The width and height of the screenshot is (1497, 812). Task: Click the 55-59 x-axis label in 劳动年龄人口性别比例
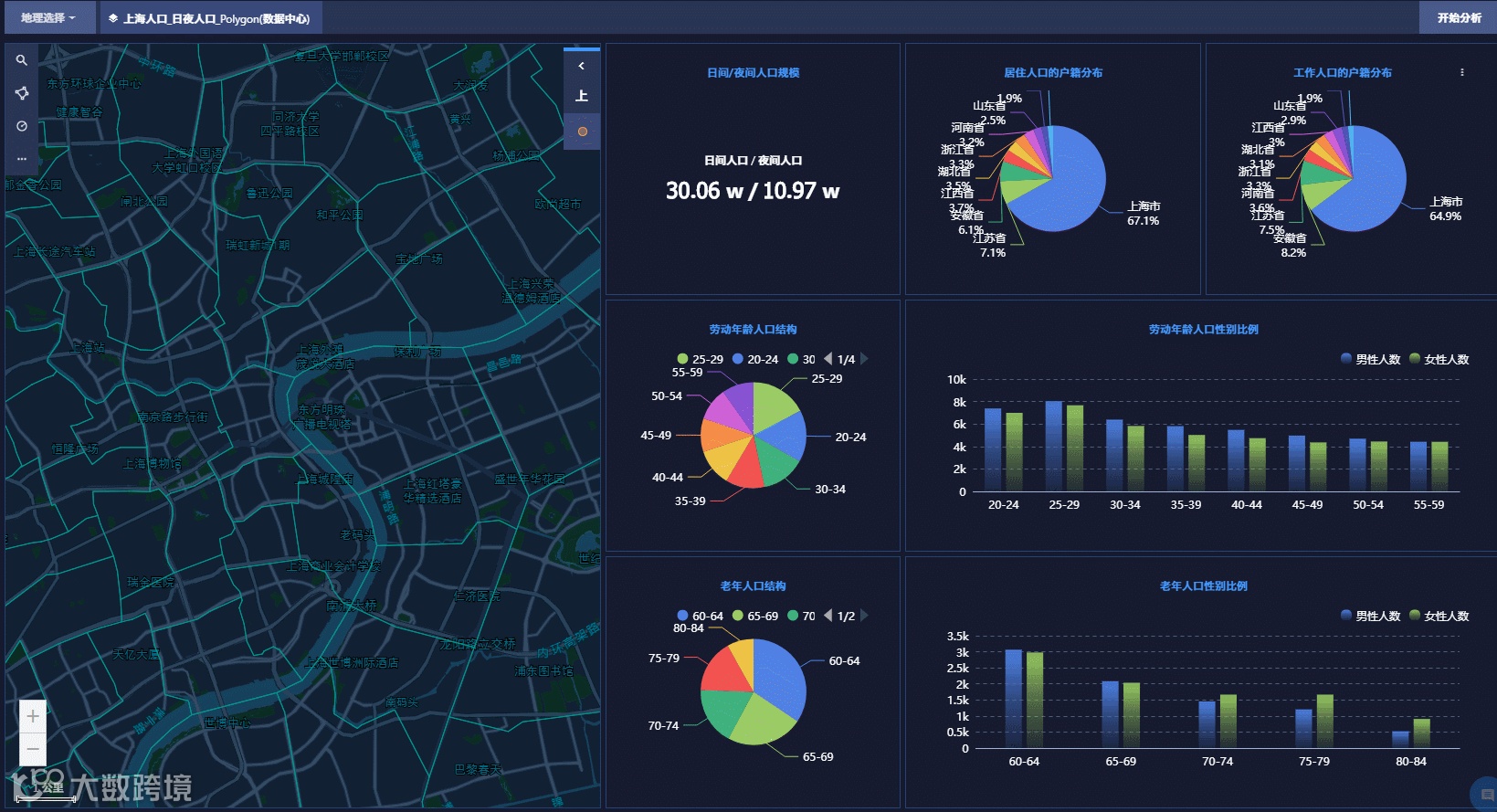(1428, 505)
